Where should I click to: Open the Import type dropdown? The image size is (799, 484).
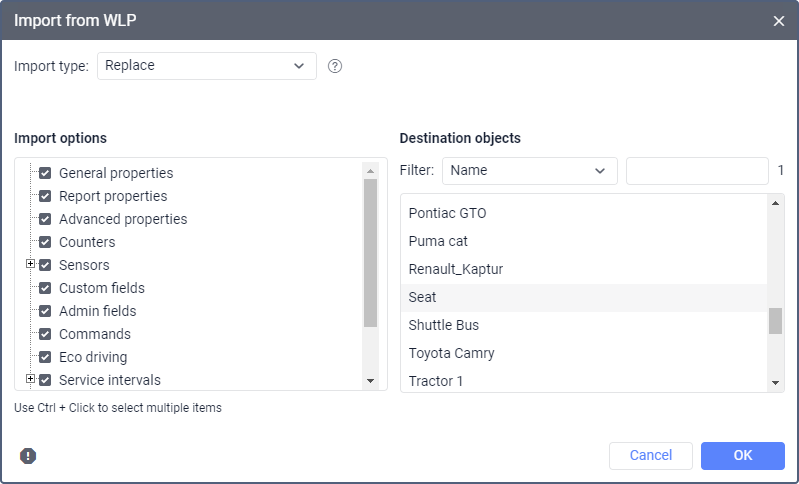tap(206, 66)
